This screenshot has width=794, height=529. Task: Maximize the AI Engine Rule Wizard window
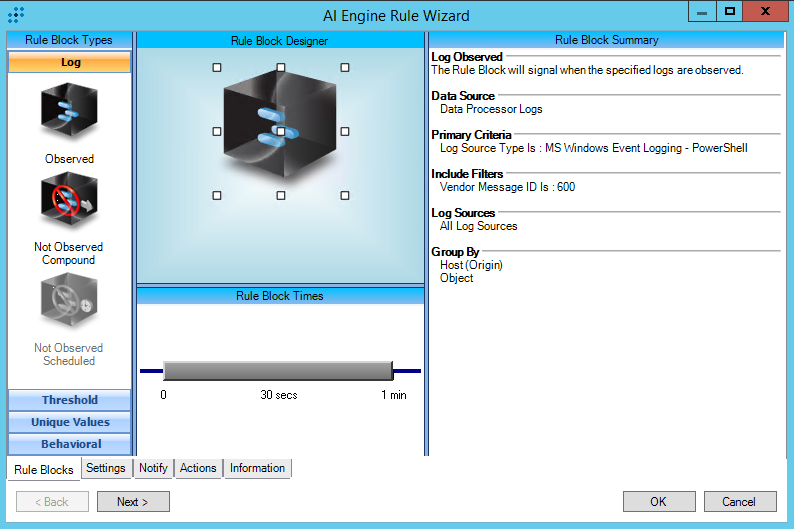(x=731, y=11)
